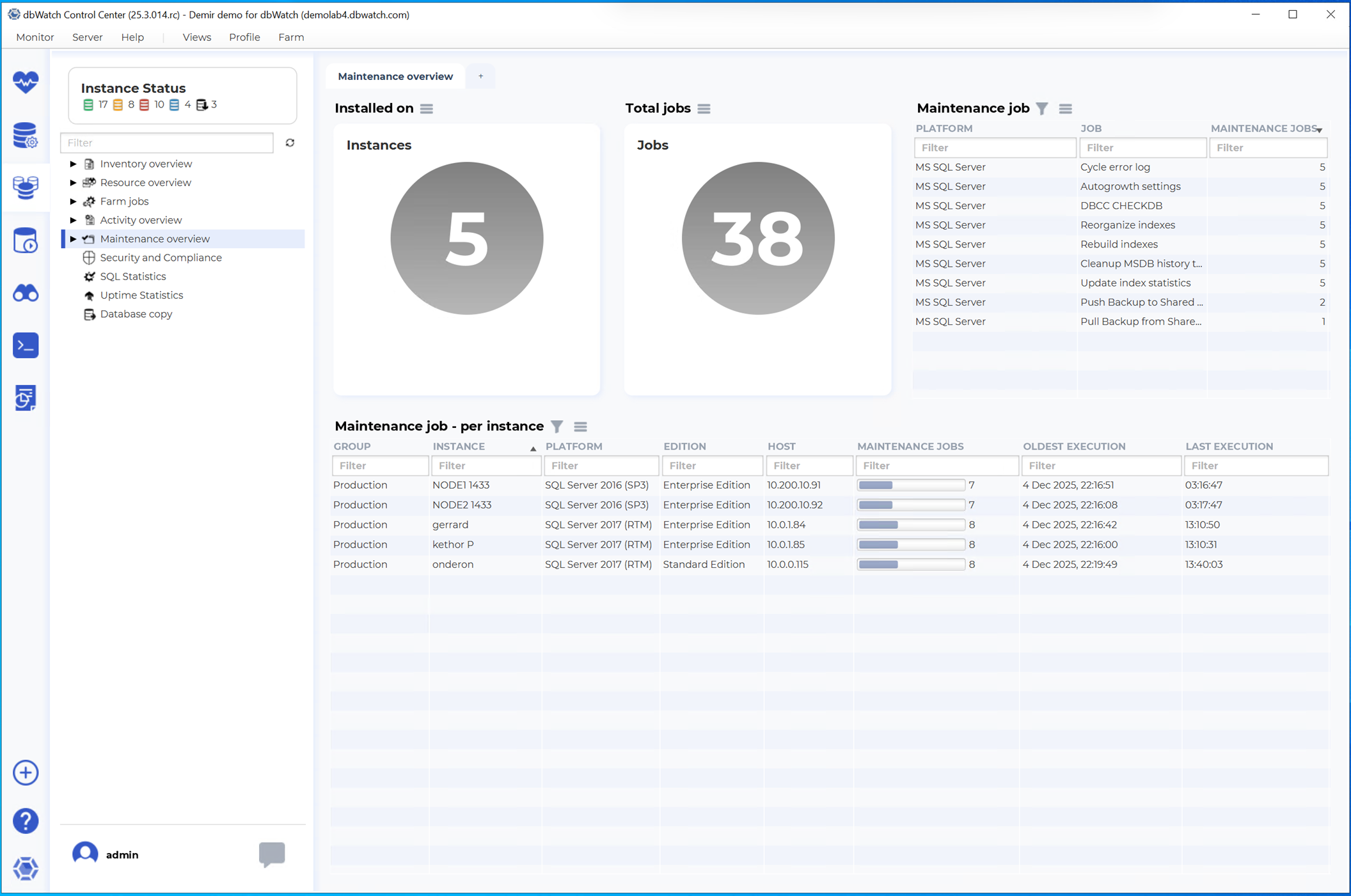This screenshot has height=896, width=1351.
Task: Open the binoculars sidebar icon
Action: click(26, 294)
